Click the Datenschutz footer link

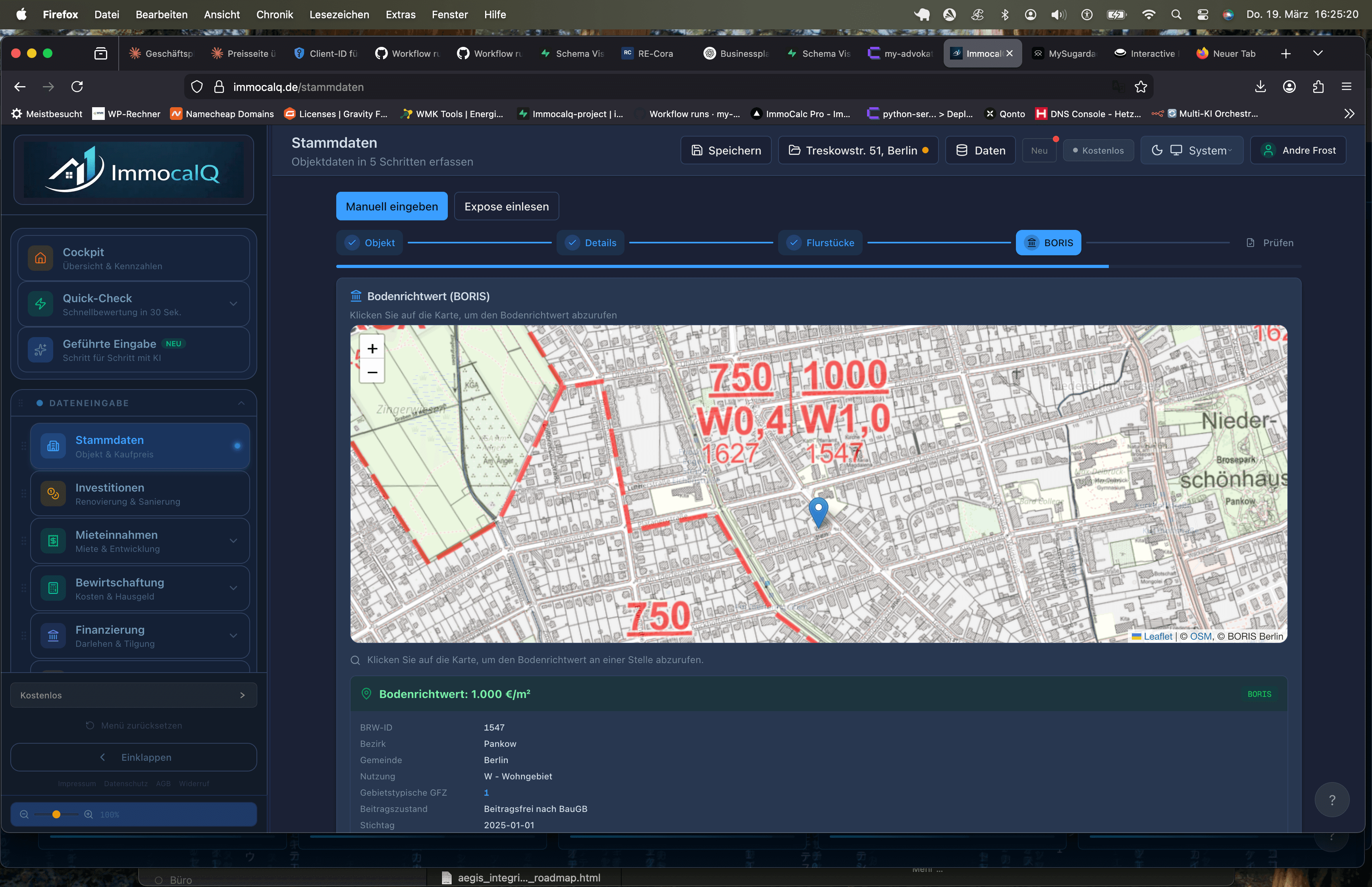click(x=125, y=783)
